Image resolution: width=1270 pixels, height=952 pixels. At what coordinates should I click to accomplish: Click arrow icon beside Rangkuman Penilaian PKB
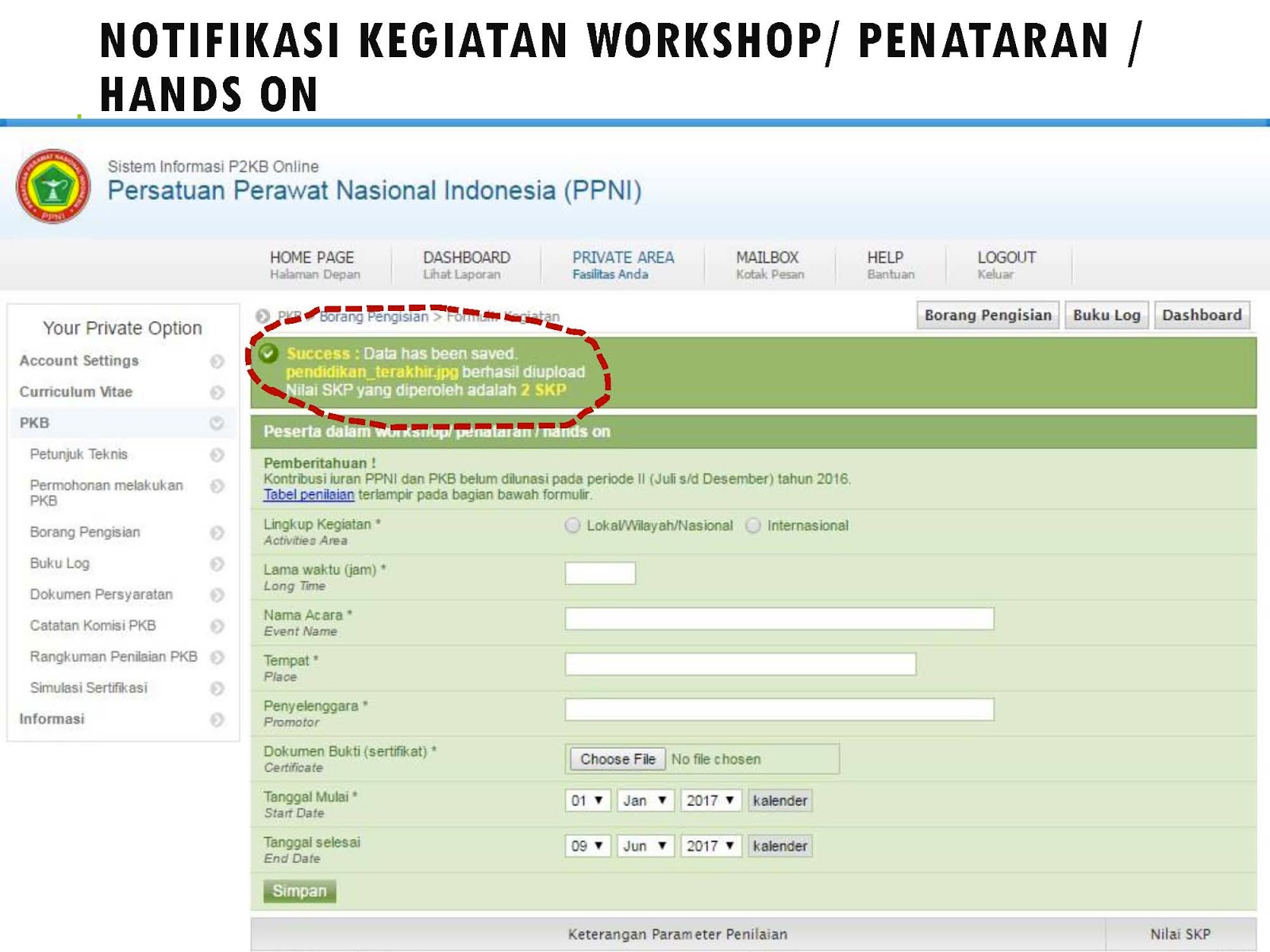click(x=217, y=658)
